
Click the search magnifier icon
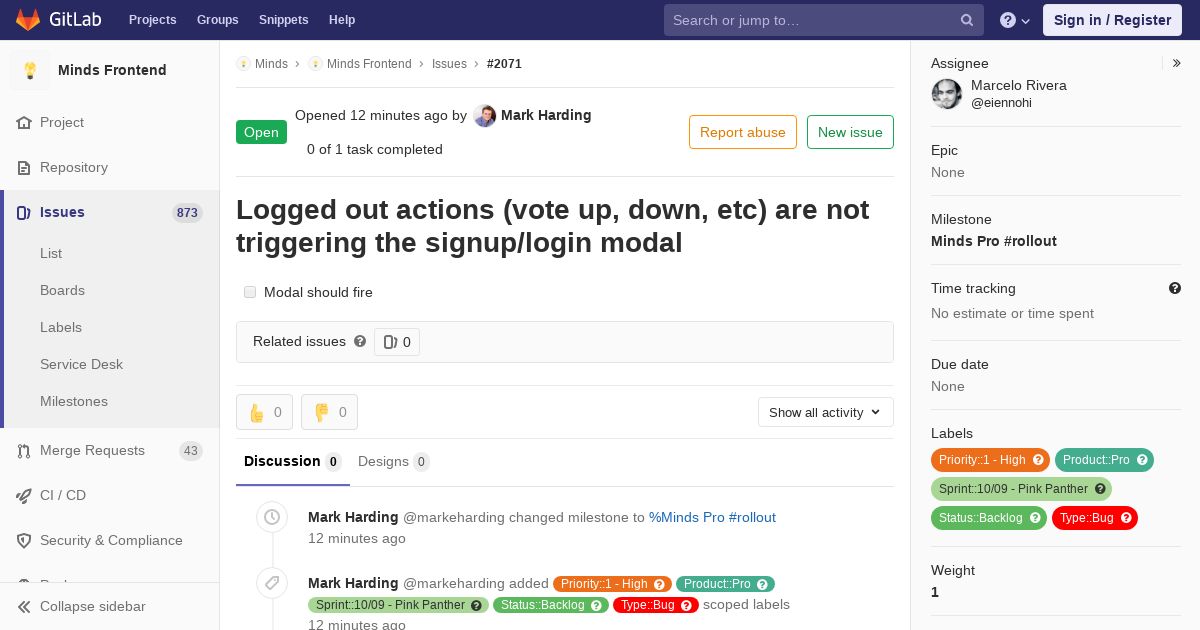(x=967, y=20)
